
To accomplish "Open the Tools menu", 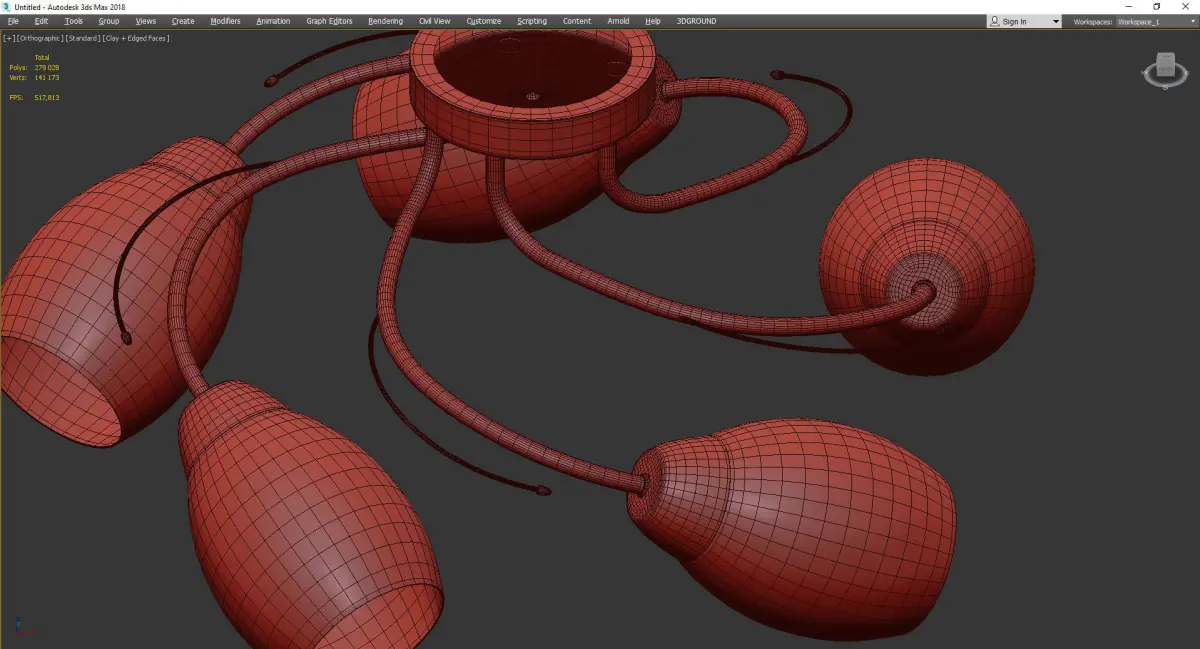I will pos(74,21).
